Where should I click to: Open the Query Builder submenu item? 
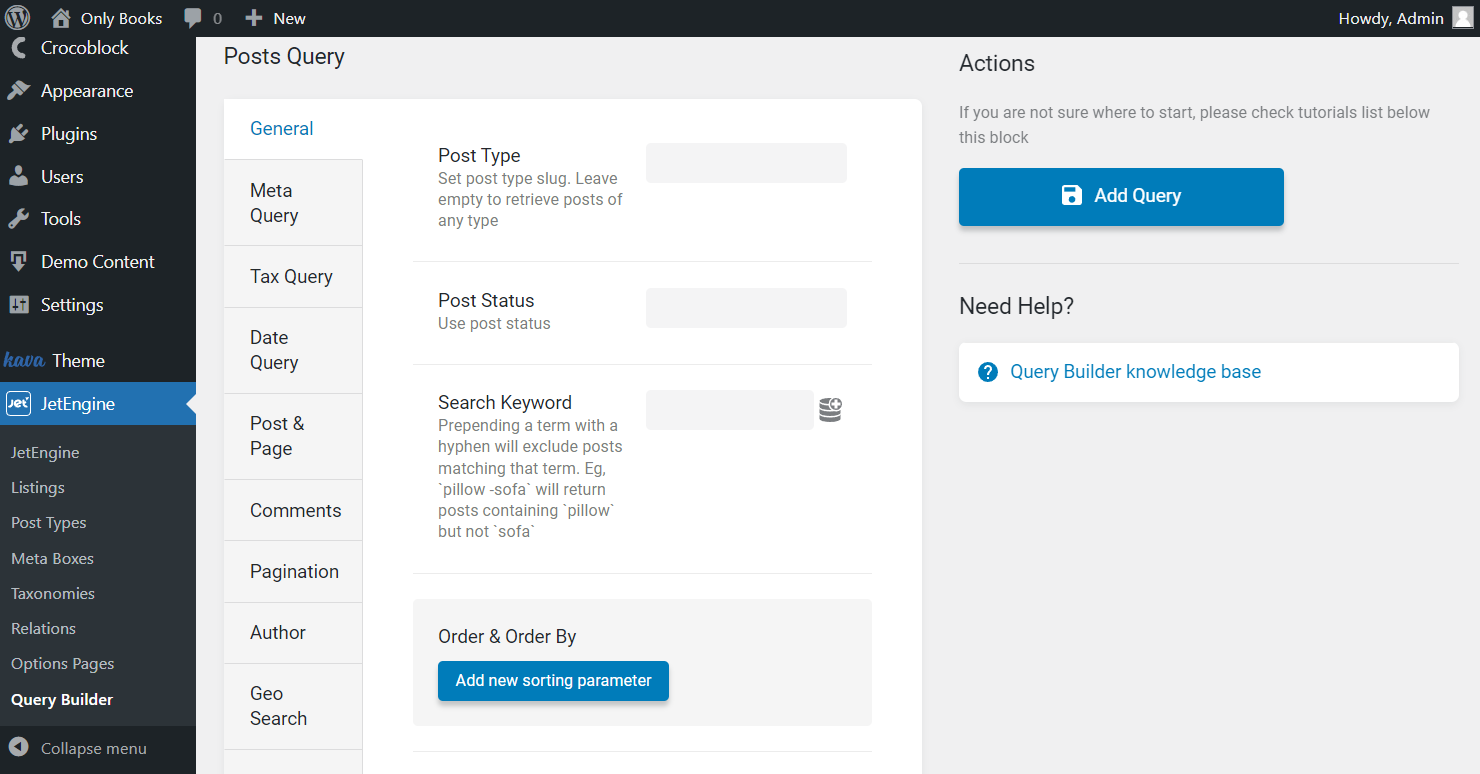pos(62,700)
